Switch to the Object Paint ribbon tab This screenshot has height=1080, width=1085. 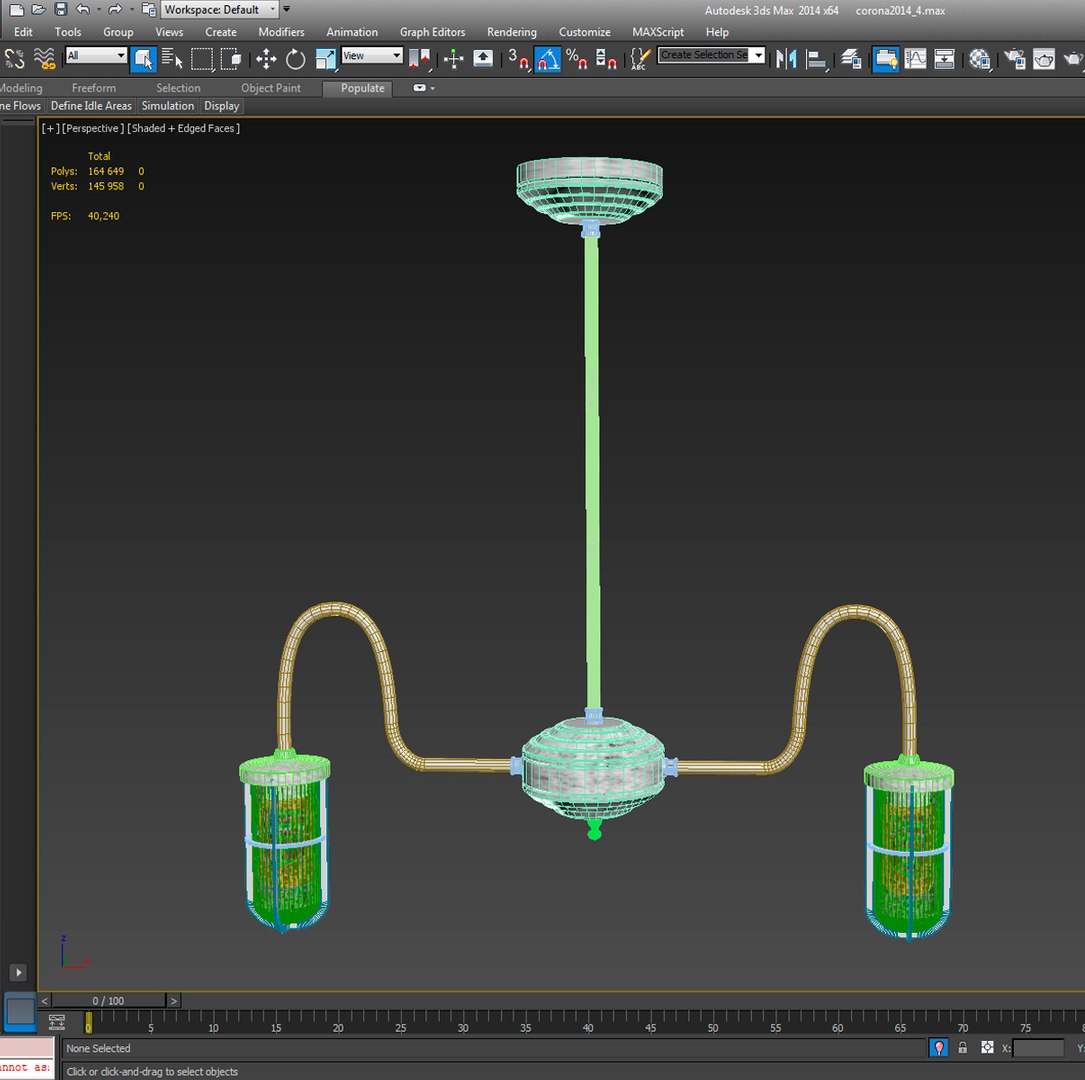click(x=271, y=88)
